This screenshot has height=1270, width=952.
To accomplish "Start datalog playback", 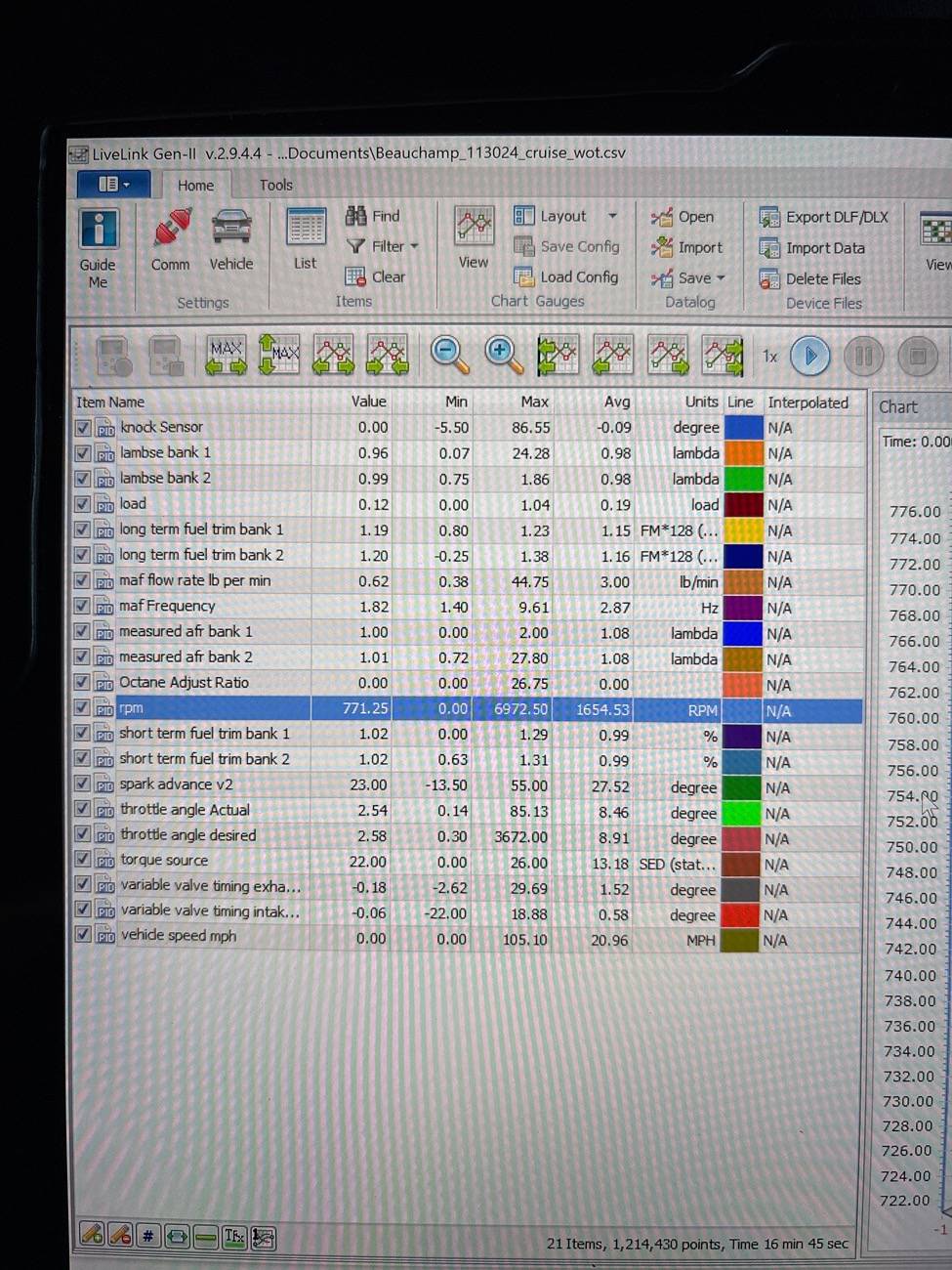I will 810,357.
